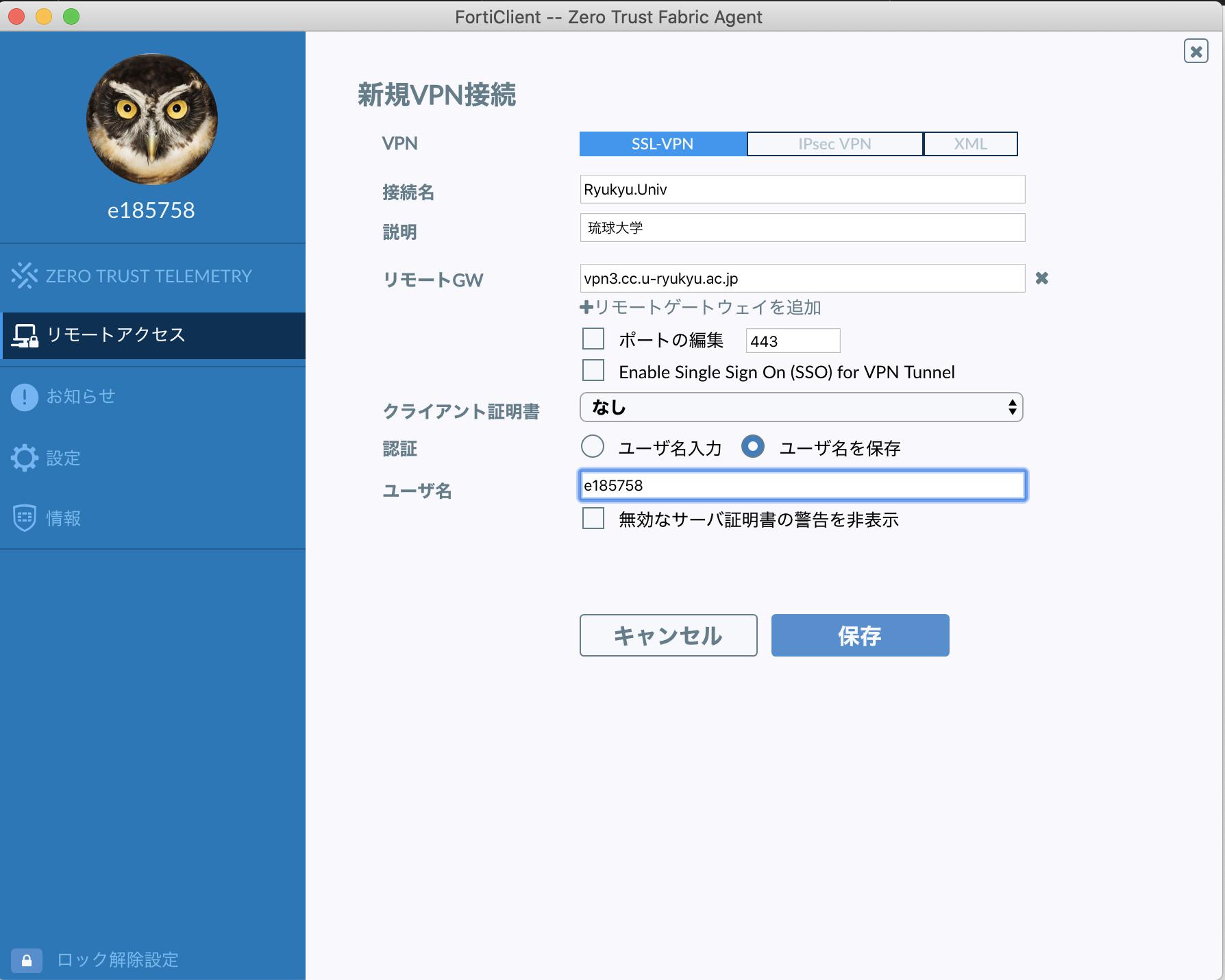Click the shield information icon
The height and width of the screenshot is (980, 1225).
[25, 518]
